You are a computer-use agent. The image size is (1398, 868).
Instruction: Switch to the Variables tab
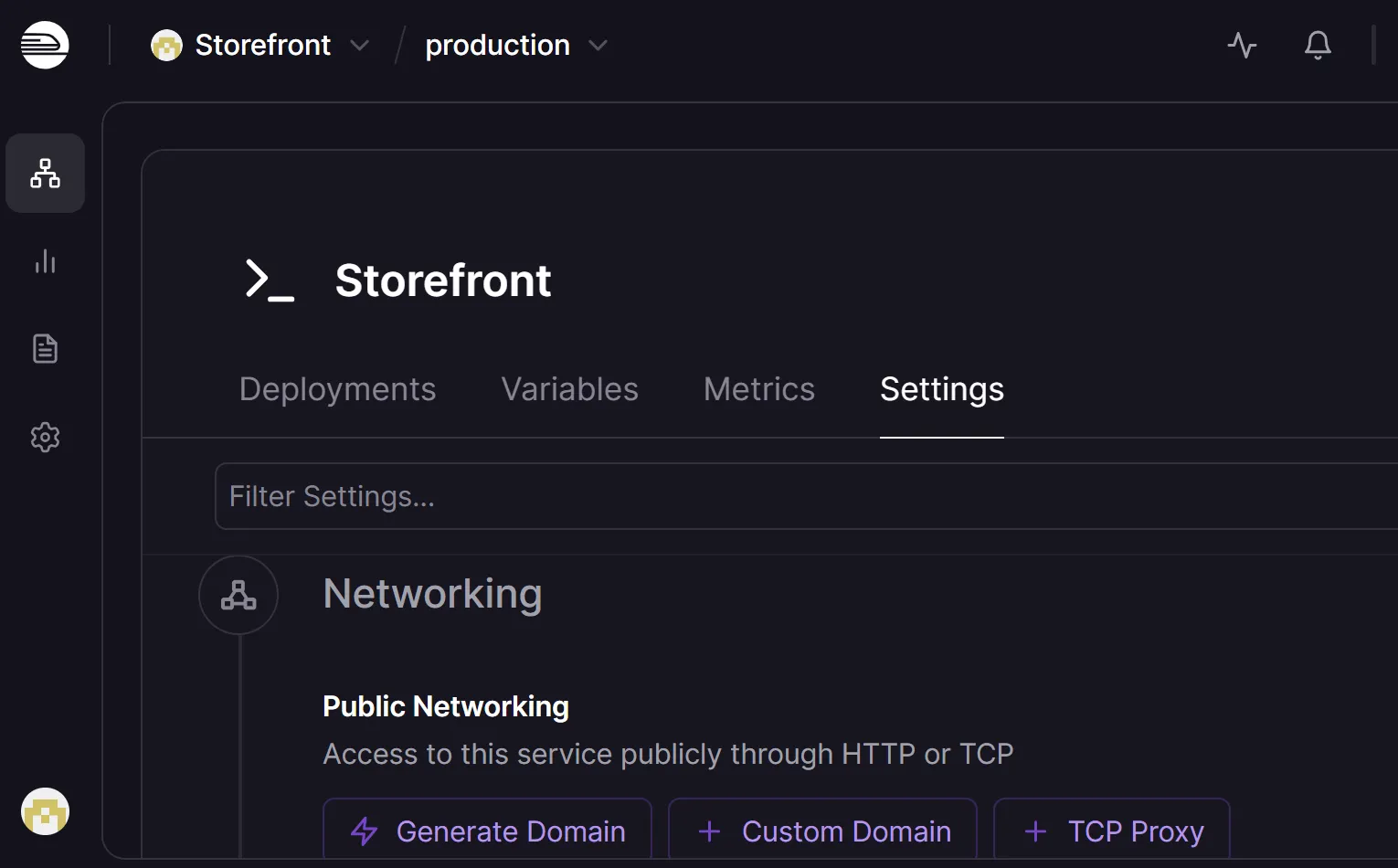(x=570, y=389)
